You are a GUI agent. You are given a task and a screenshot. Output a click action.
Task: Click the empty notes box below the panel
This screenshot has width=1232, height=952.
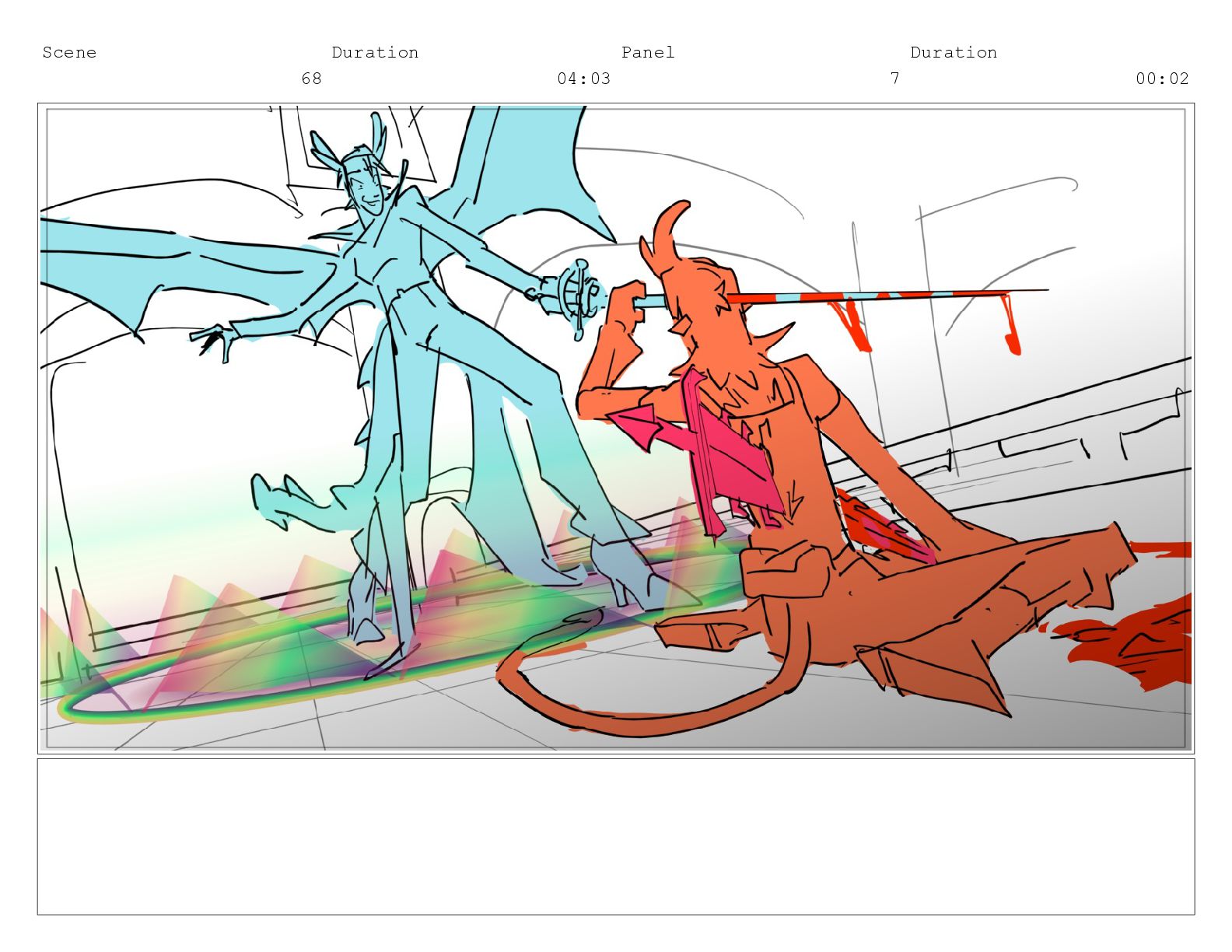616,837
